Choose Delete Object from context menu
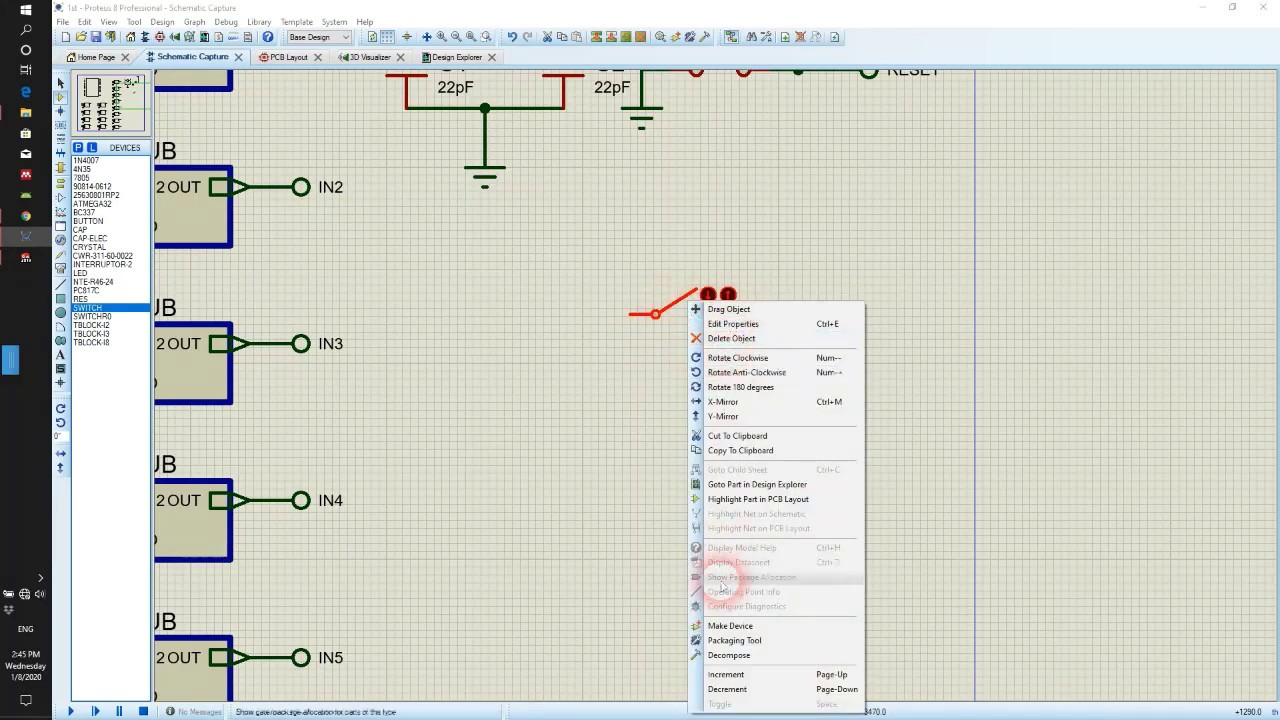Viewport: 1280px width, 720px height. (x=731, y=338)
